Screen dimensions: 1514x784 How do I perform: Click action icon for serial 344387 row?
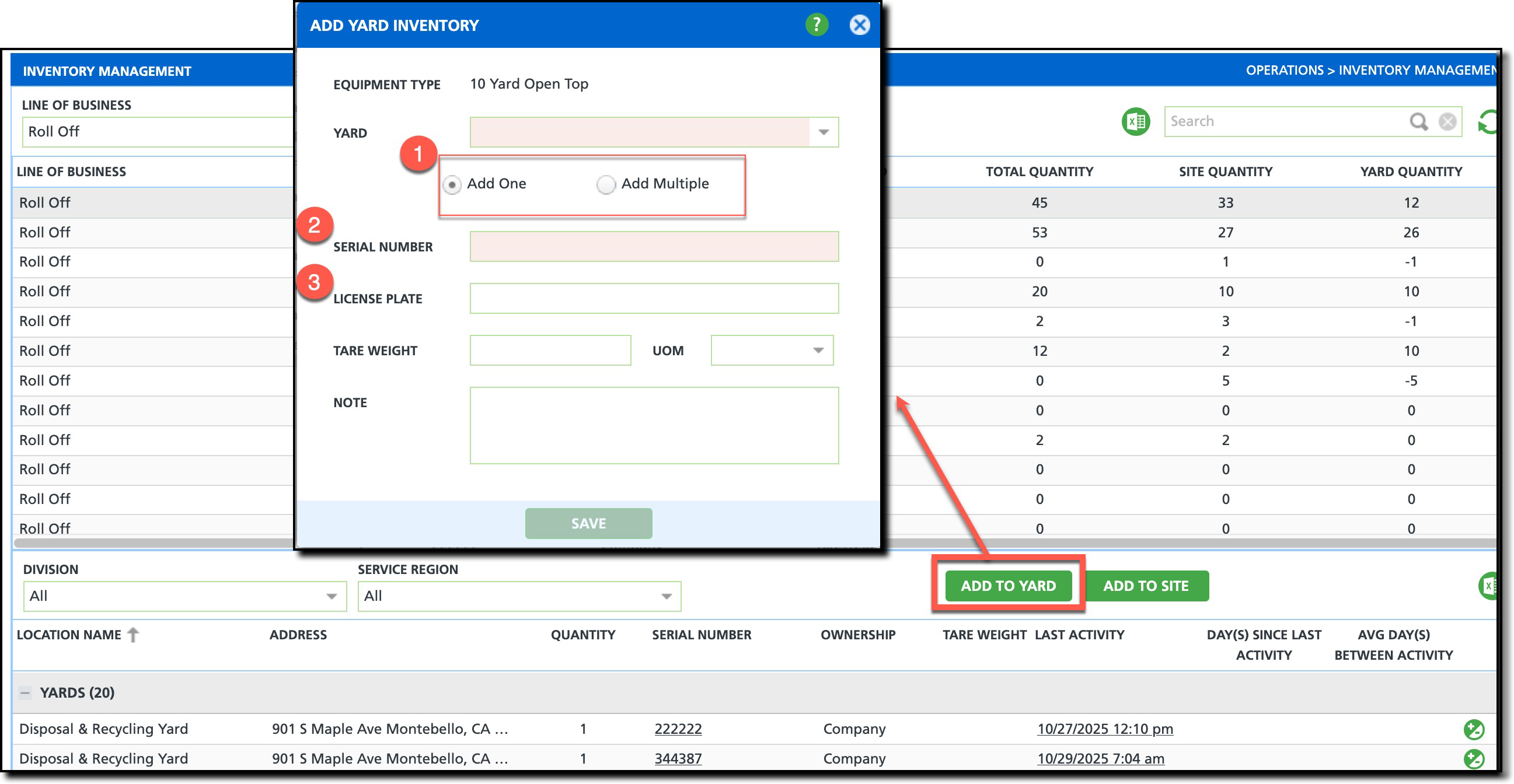[x=1473, y=758]
